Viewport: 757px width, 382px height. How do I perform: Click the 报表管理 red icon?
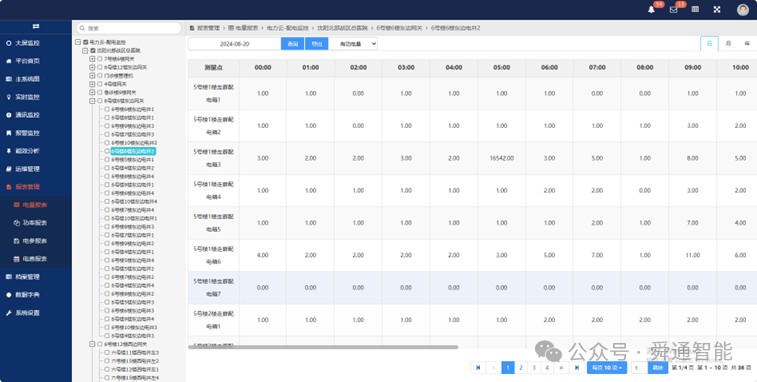(x=8, y=187)
